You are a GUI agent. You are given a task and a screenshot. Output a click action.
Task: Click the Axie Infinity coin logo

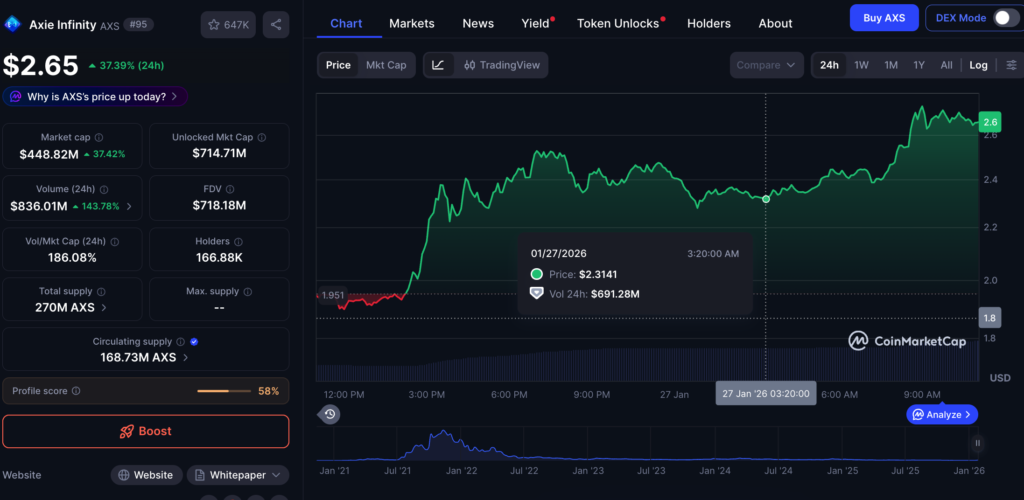(x=13, y=24)
